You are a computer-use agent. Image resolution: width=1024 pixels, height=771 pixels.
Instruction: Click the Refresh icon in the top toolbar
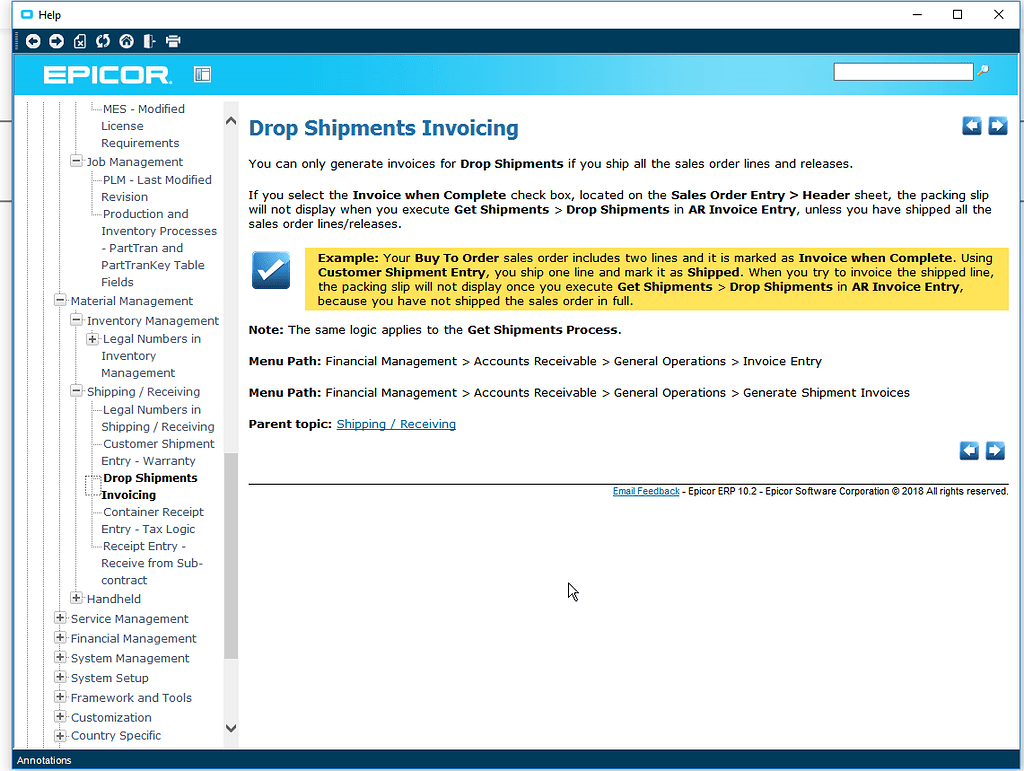click(x=103, y=41)
